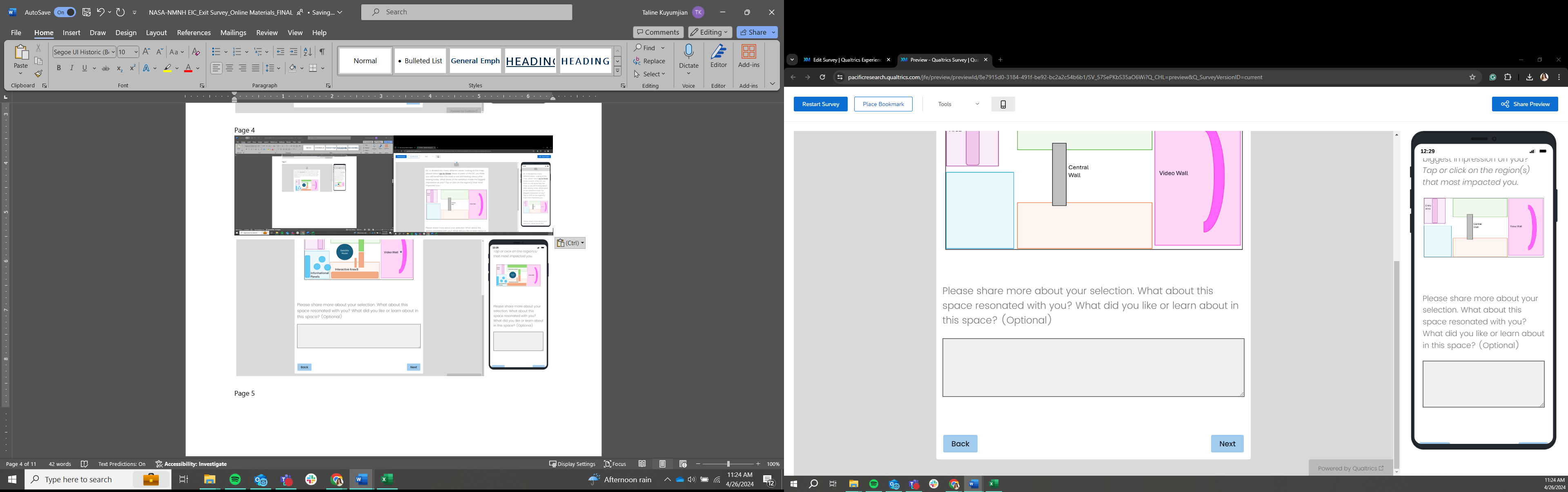The image size is (1568, 492).
Task: Click the Justify alignment icon
Action: point(256,68)
